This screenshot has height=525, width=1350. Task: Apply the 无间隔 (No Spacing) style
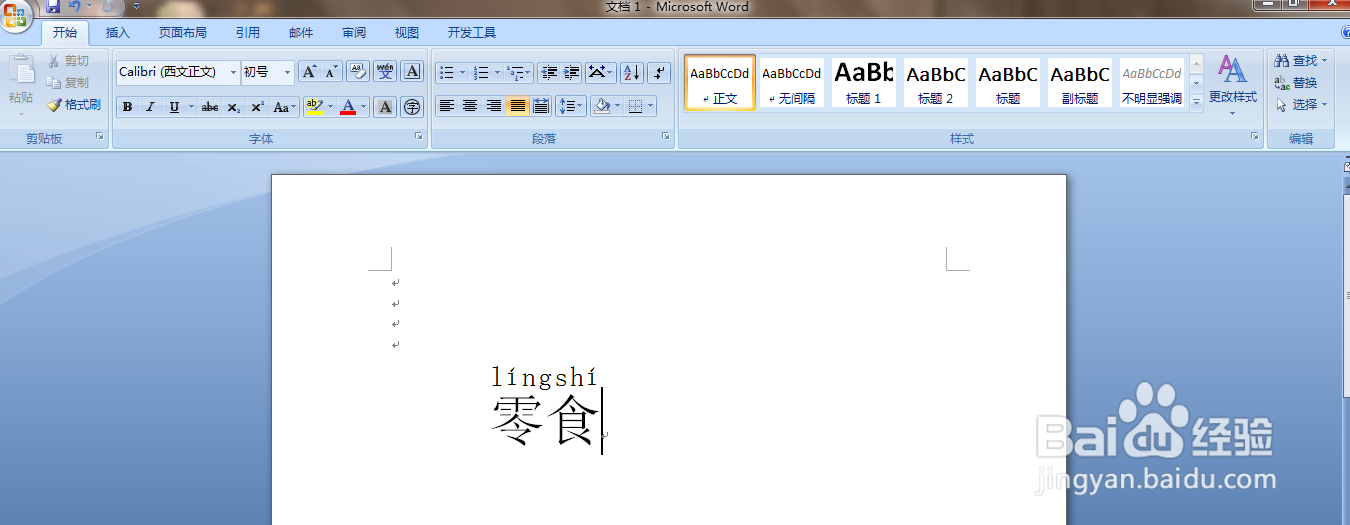click(792, 83)
